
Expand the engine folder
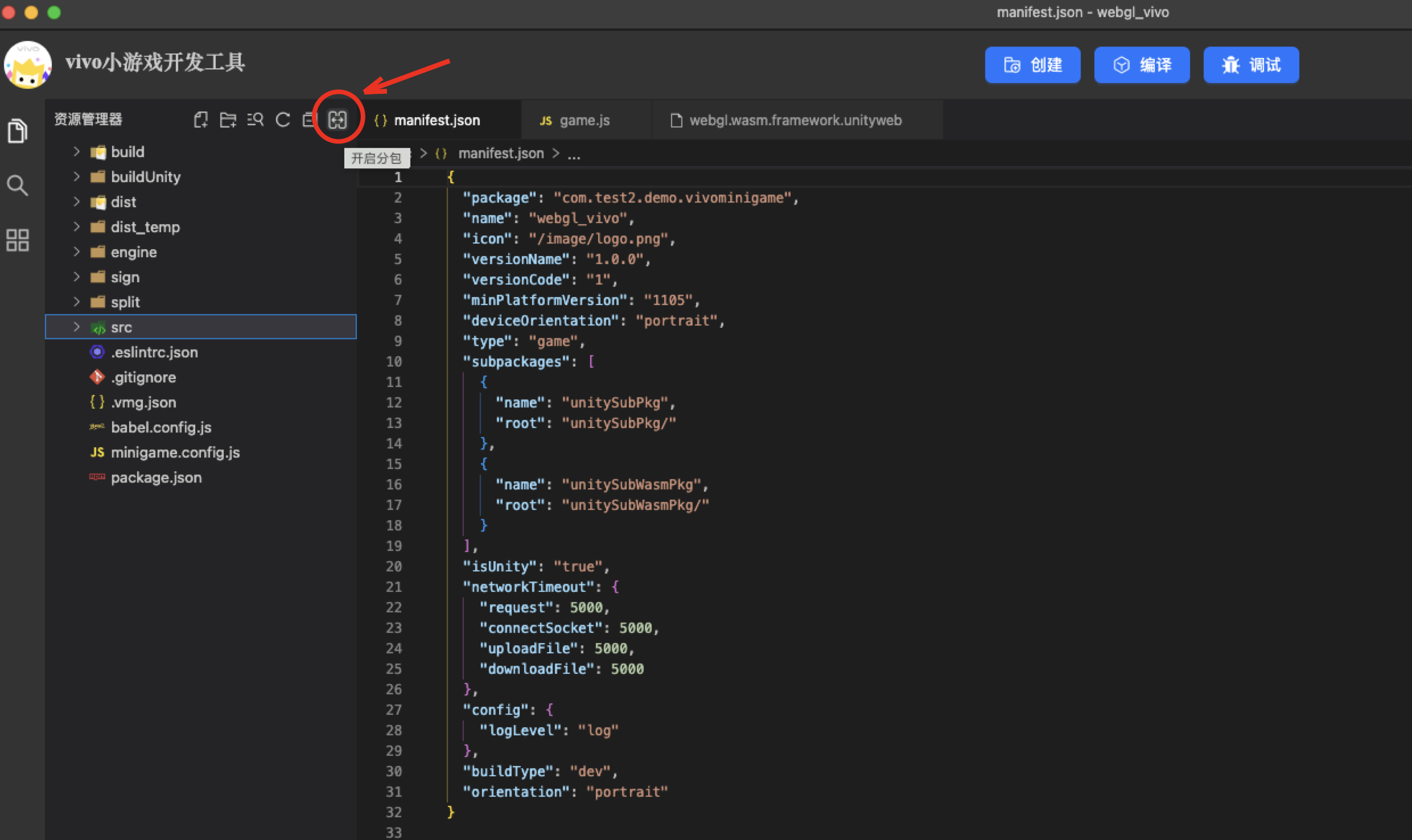[x=77, y=252]
